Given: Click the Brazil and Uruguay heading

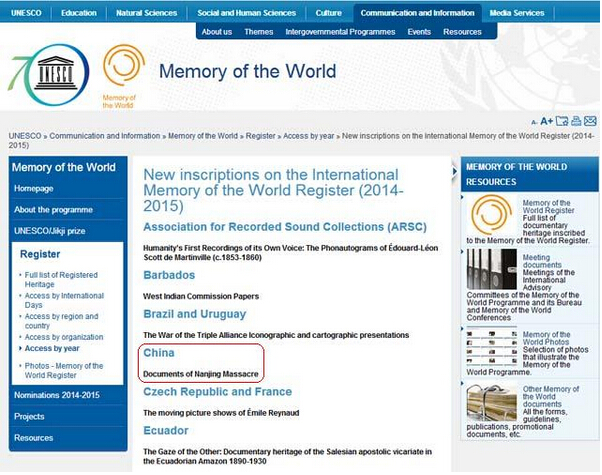Looking at the screenshot, I should coord(195,314).
